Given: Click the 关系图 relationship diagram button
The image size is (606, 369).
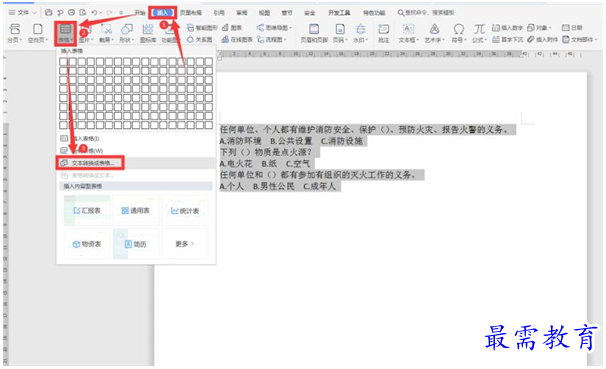Looking at the screenshot, I should click(199, 39).
